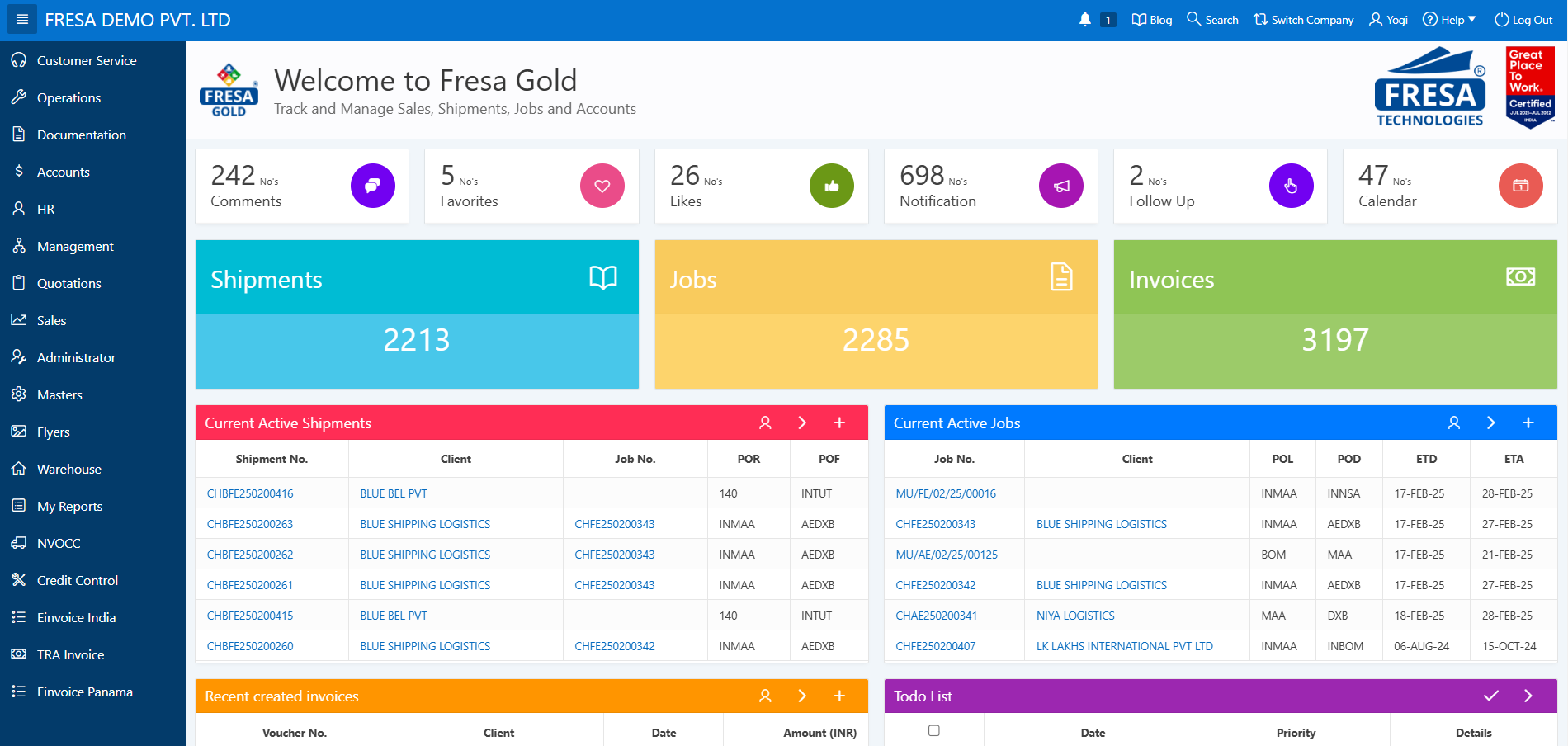
Task: Open Warehouse menu
Action: [x=92, y=469]
